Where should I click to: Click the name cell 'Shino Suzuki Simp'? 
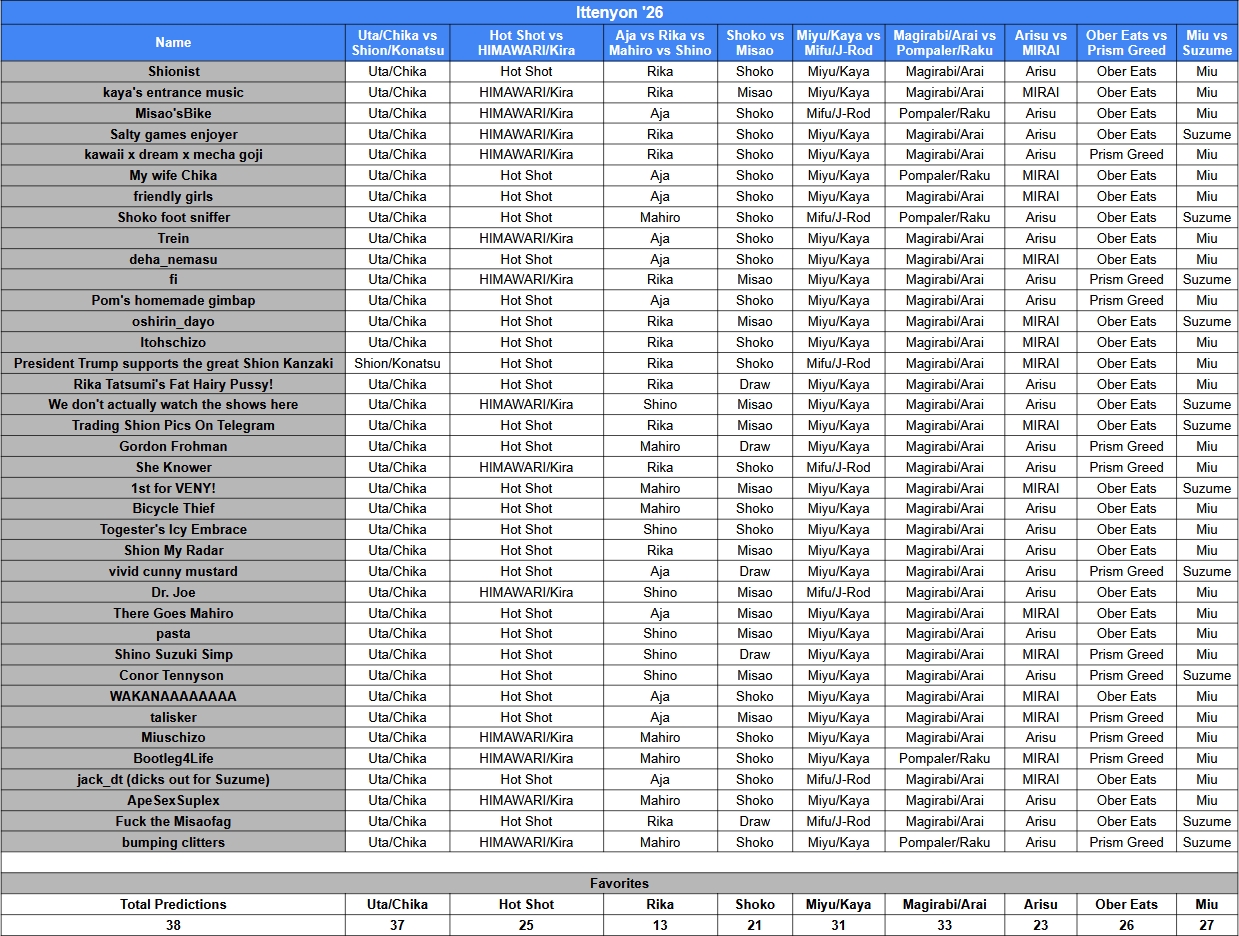pyautogui.click(x=173, y=655)
